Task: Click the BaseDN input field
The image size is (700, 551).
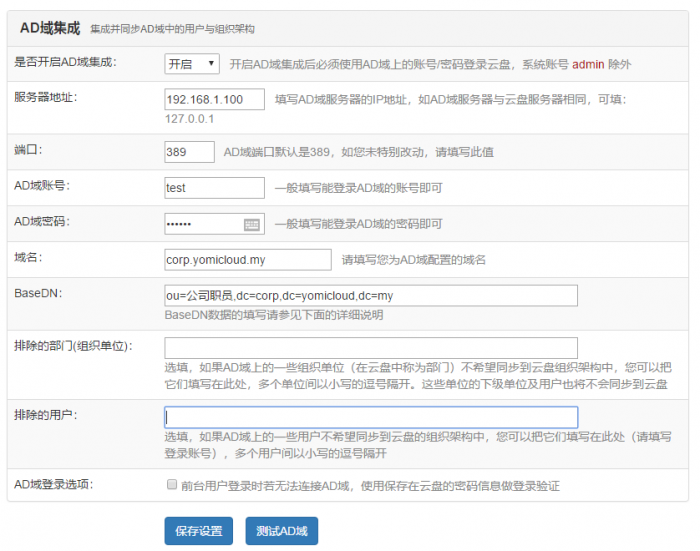Action: coord(371,296)
